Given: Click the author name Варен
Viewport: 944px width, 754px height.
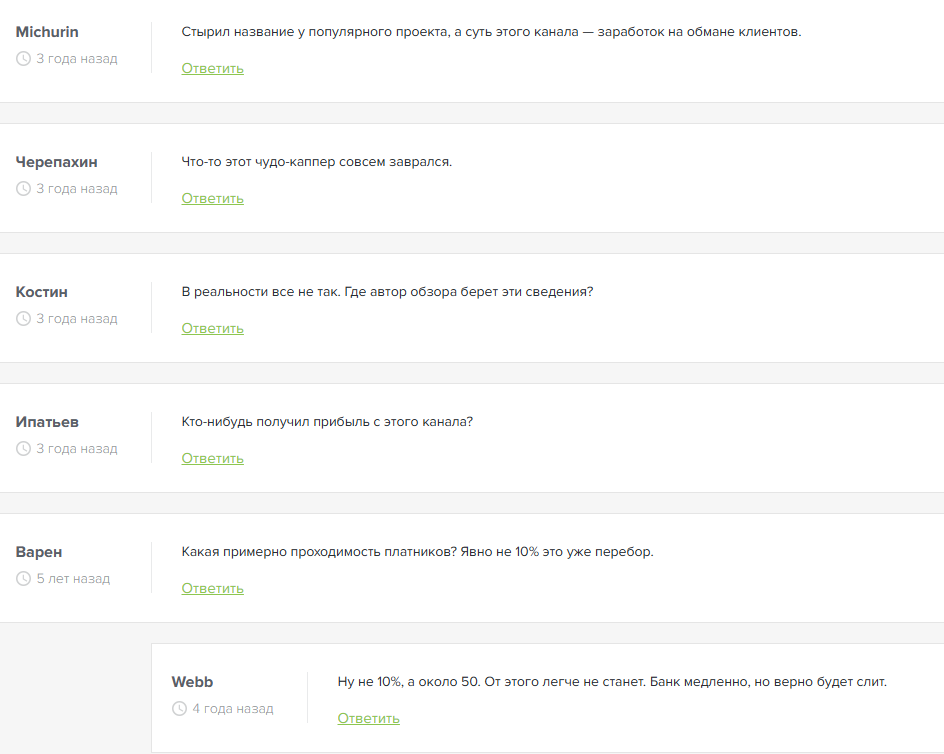Looking at the screenshot, I should click(40, 552).
